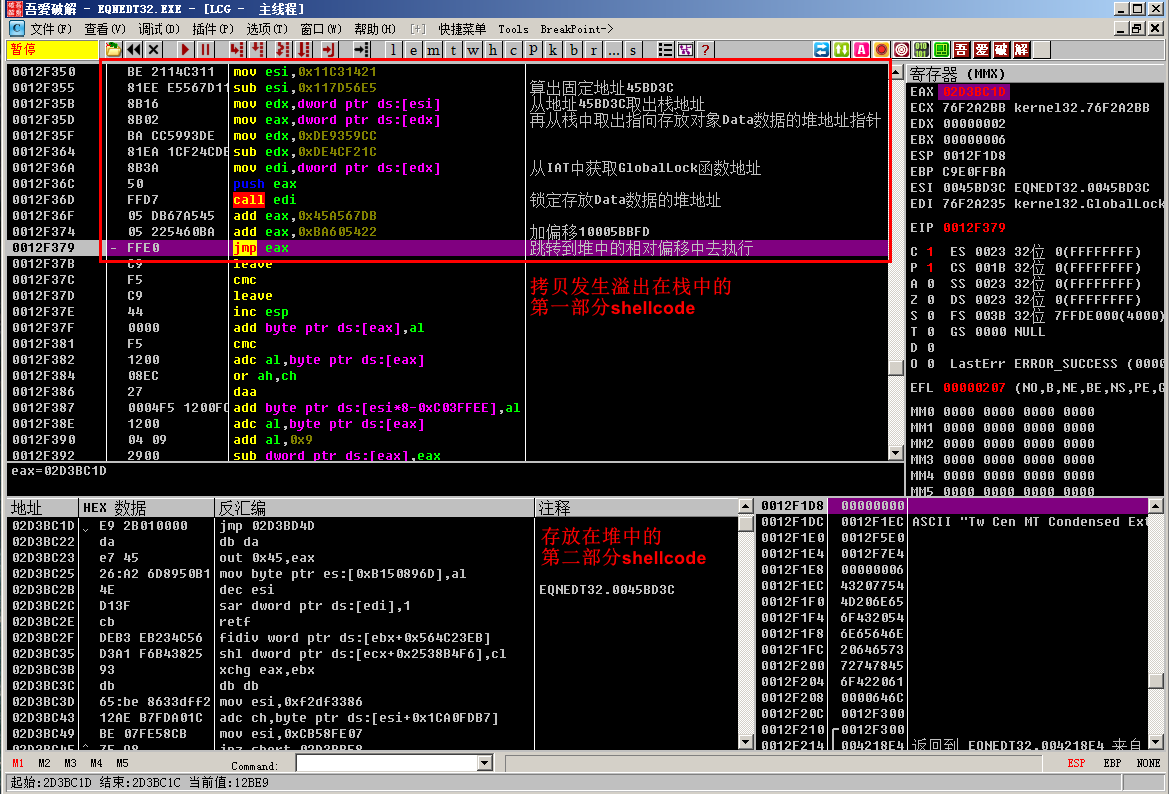Click the Close program X toolbar icon
The height and width of the screenshot is (794, 1169).
(154, 50)
